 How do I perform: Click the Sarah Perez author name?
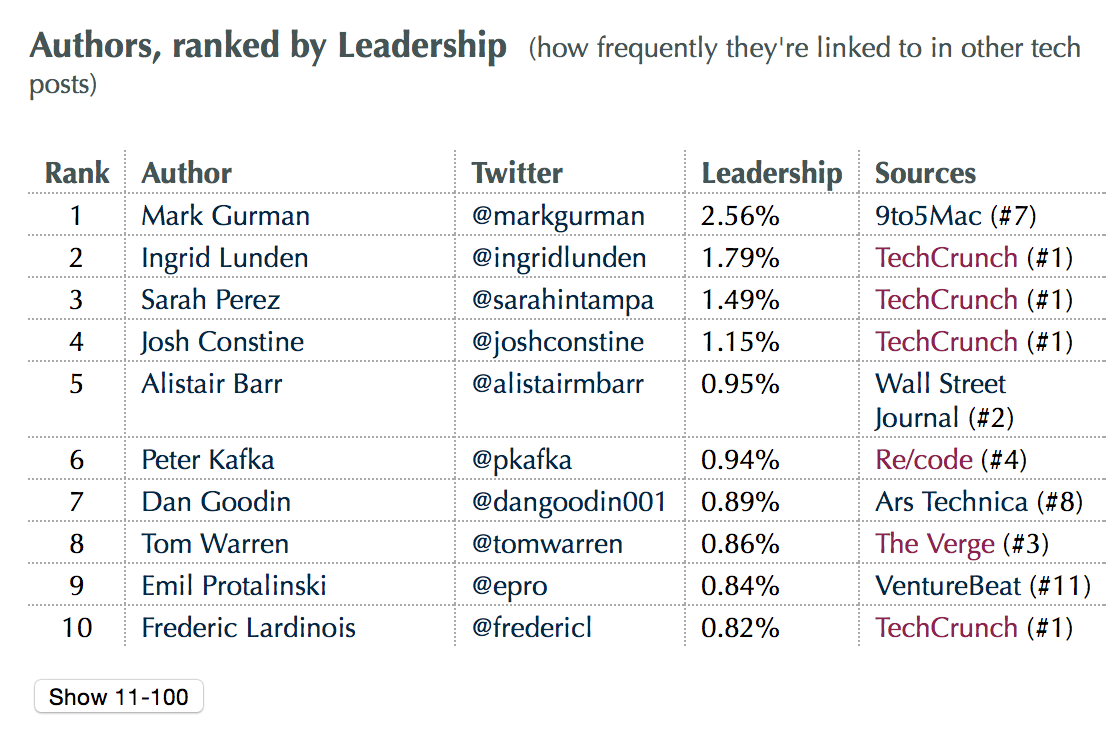tap(210, 300)
